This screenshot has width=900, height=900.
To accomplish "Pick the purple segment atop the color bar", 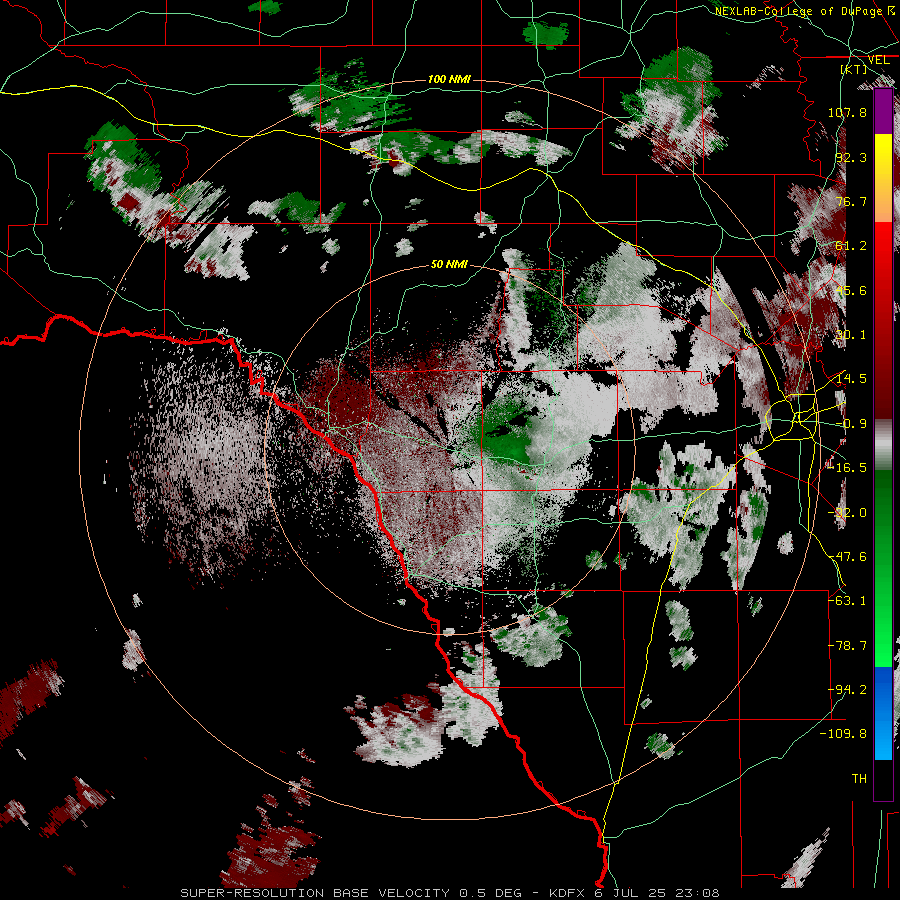I will tap(883, 111).
